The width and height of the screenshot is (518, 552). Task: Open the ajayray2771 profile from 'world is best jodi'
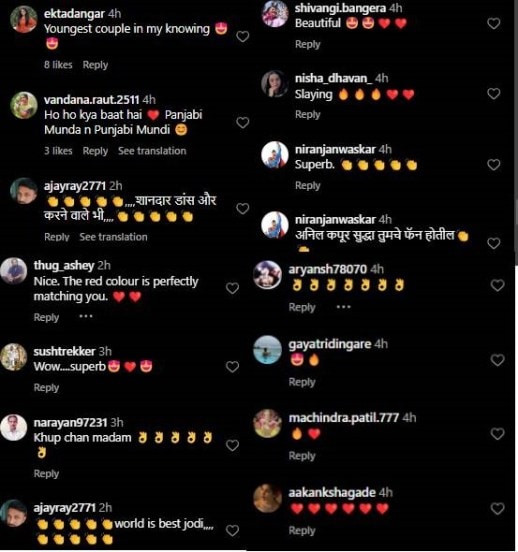(64, 508)
